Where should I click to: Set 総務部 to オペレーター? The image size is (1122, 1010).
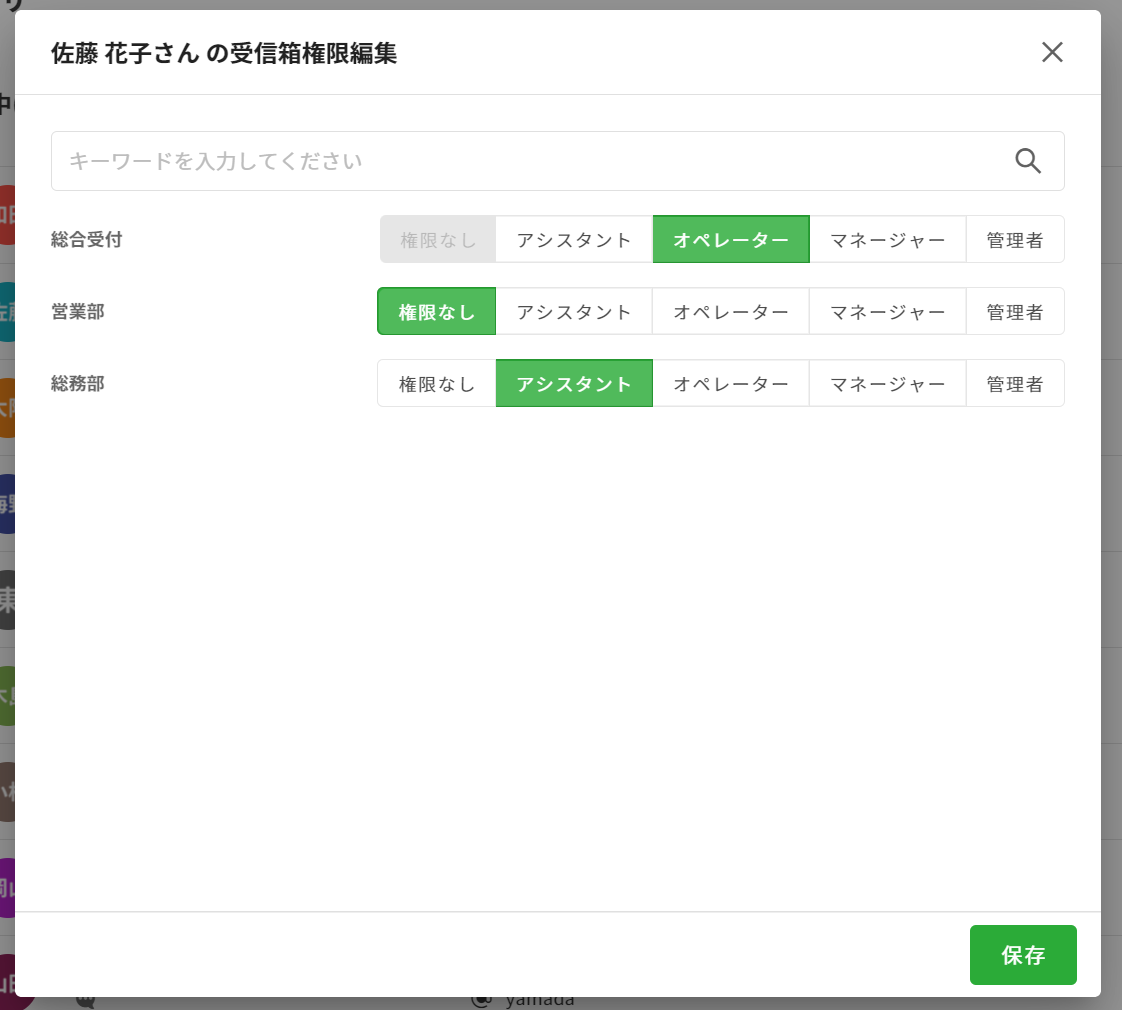coord(731,384)
